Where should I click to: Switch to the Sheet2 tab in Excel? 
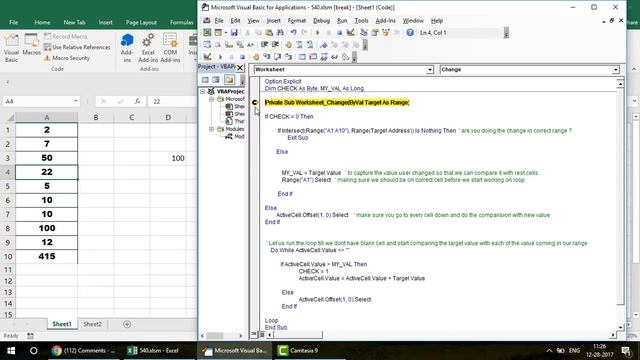(x=92, y=324)
